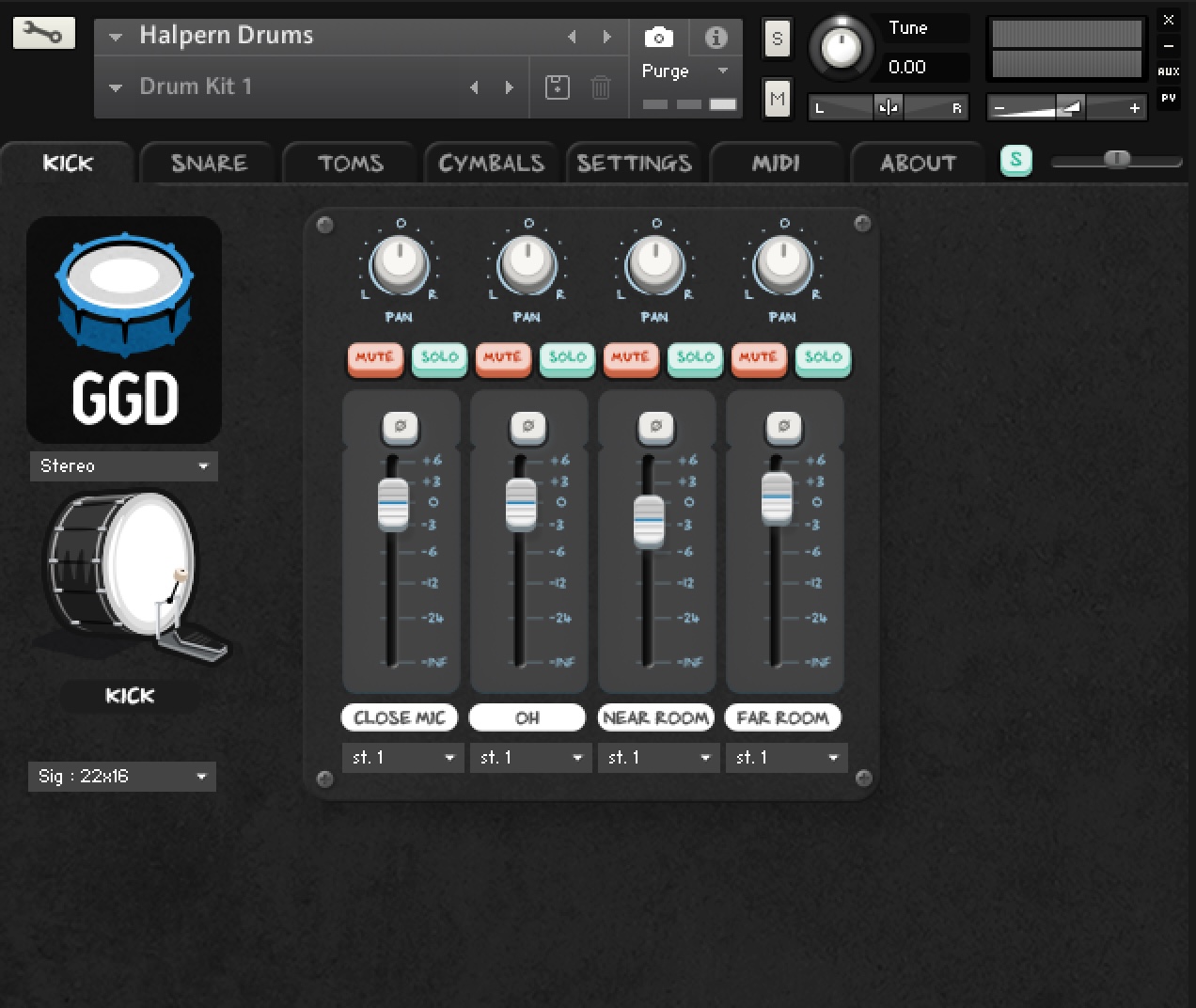
Task: Decrease volume with the minus icon
Action: pyautogui.click(x=999, y=108)
